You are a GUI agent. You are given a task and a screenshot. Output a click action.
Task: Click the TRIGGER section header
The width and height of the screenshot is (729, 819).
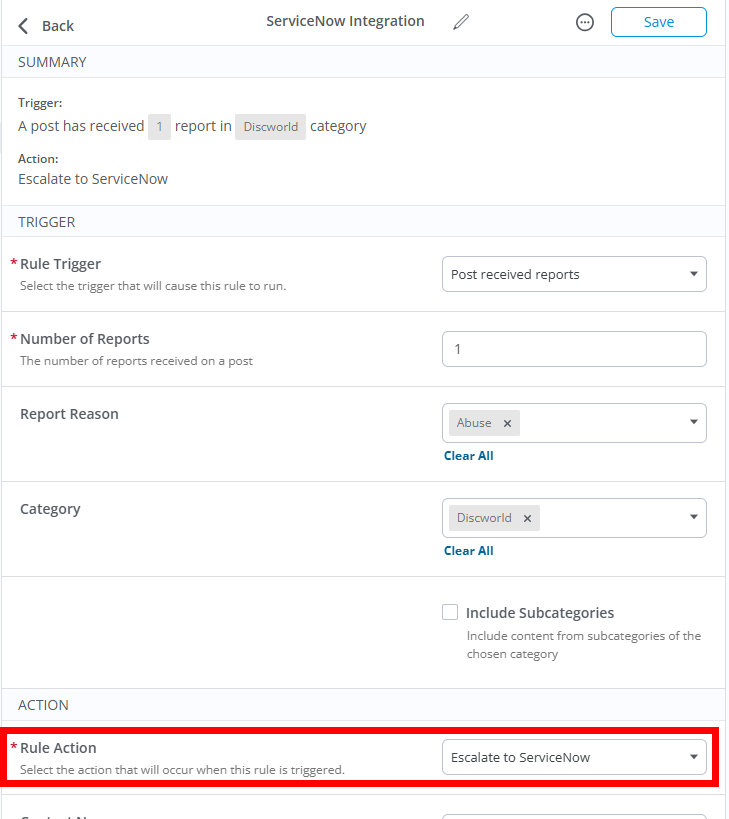coord(46,223)
